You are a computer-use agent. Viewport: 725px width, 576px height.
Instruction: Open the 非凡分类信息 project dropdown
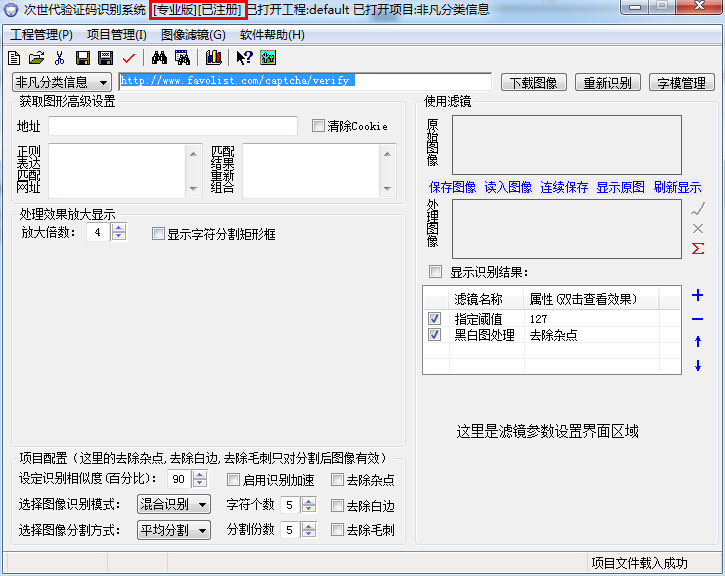[61, 83]
